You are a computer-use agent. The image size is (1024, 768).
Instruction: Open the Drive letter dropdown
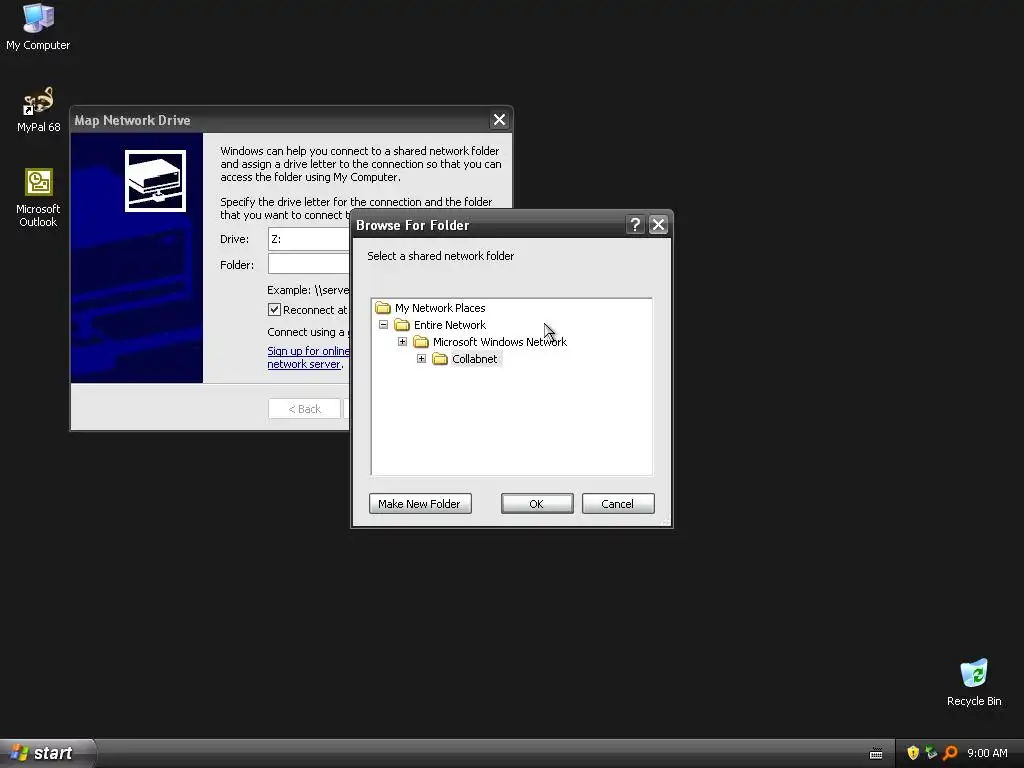point(309,239)
